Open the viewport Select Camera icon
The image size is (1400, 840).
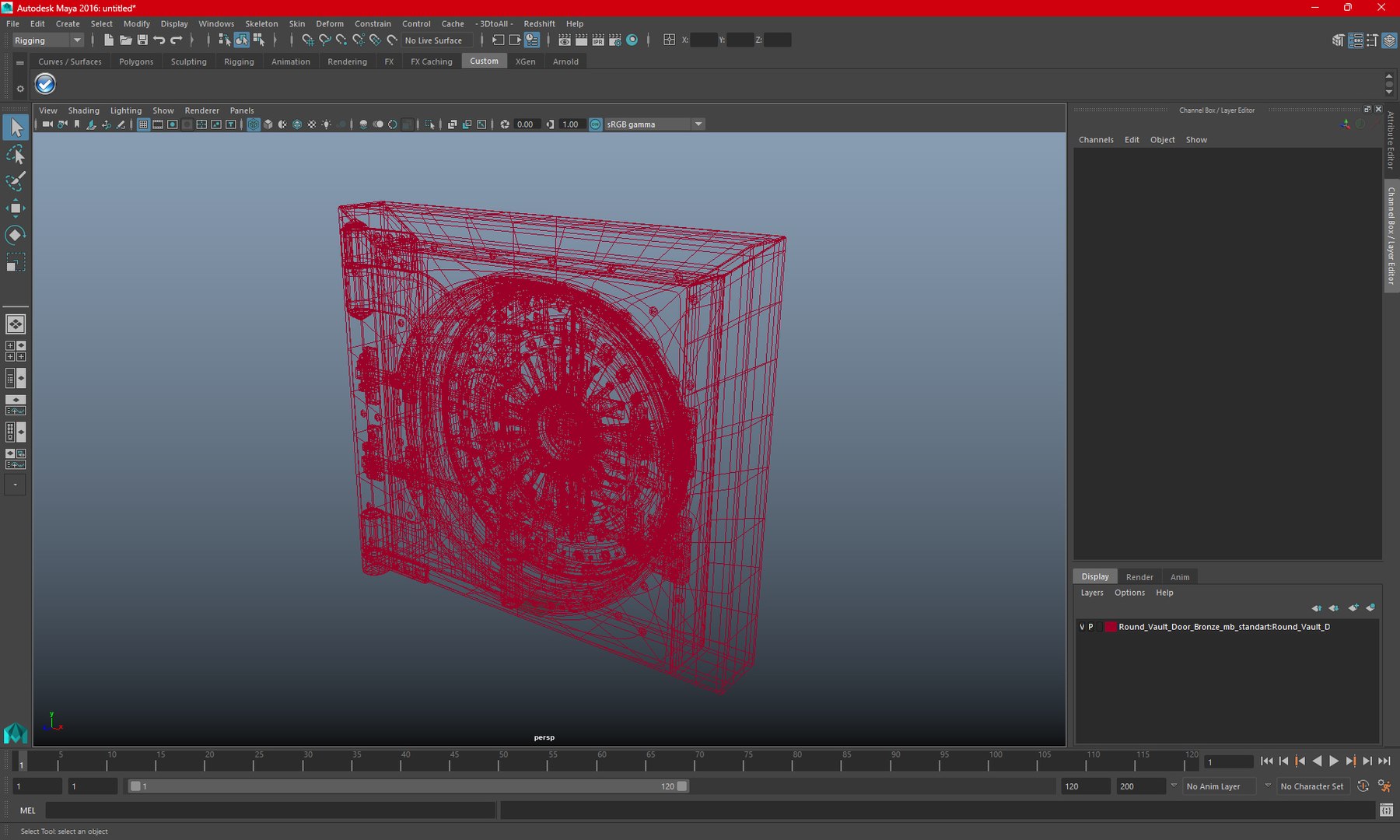pos(47,124)
